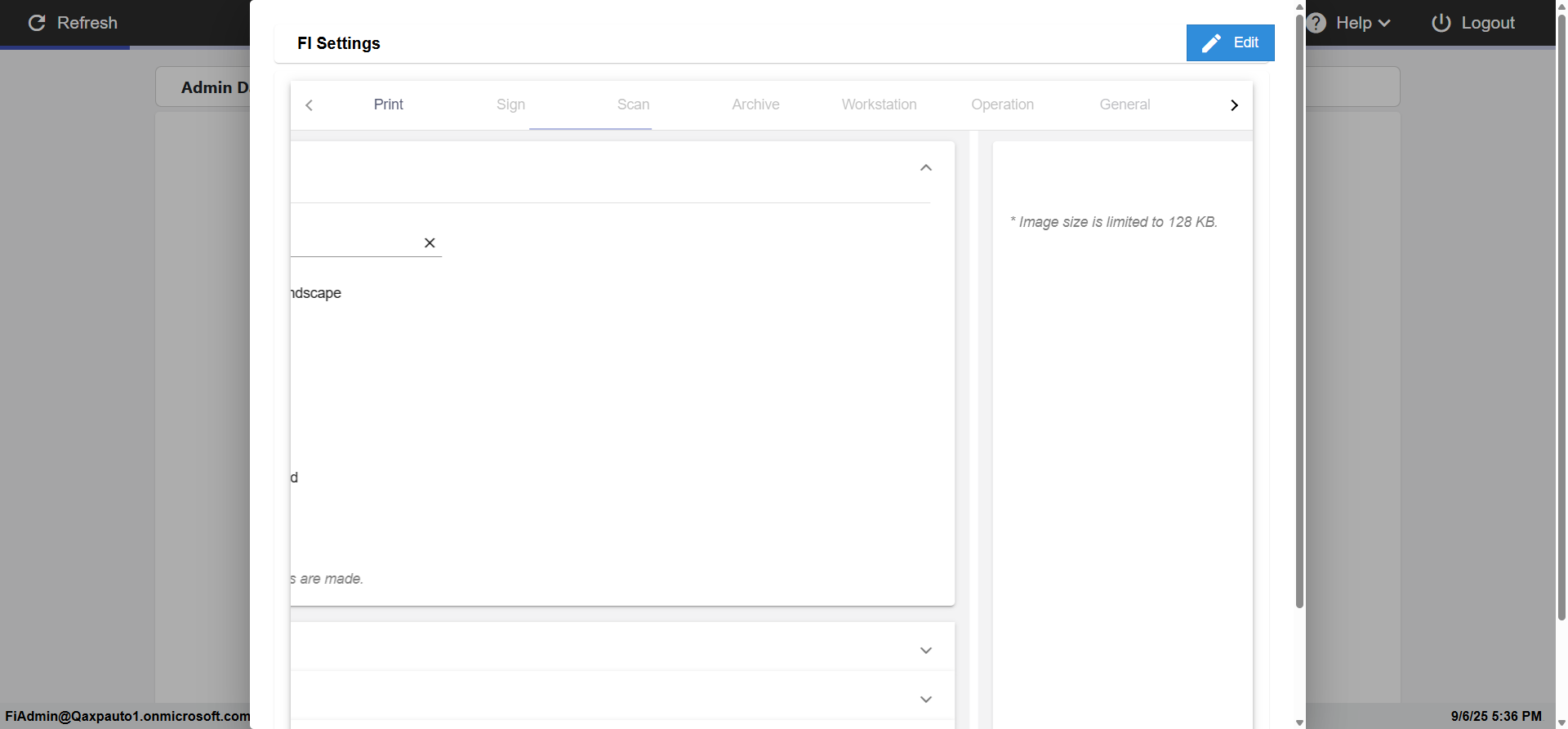
Task: Expand the second collapsed settings panel
Action: (x=926, y=651)
